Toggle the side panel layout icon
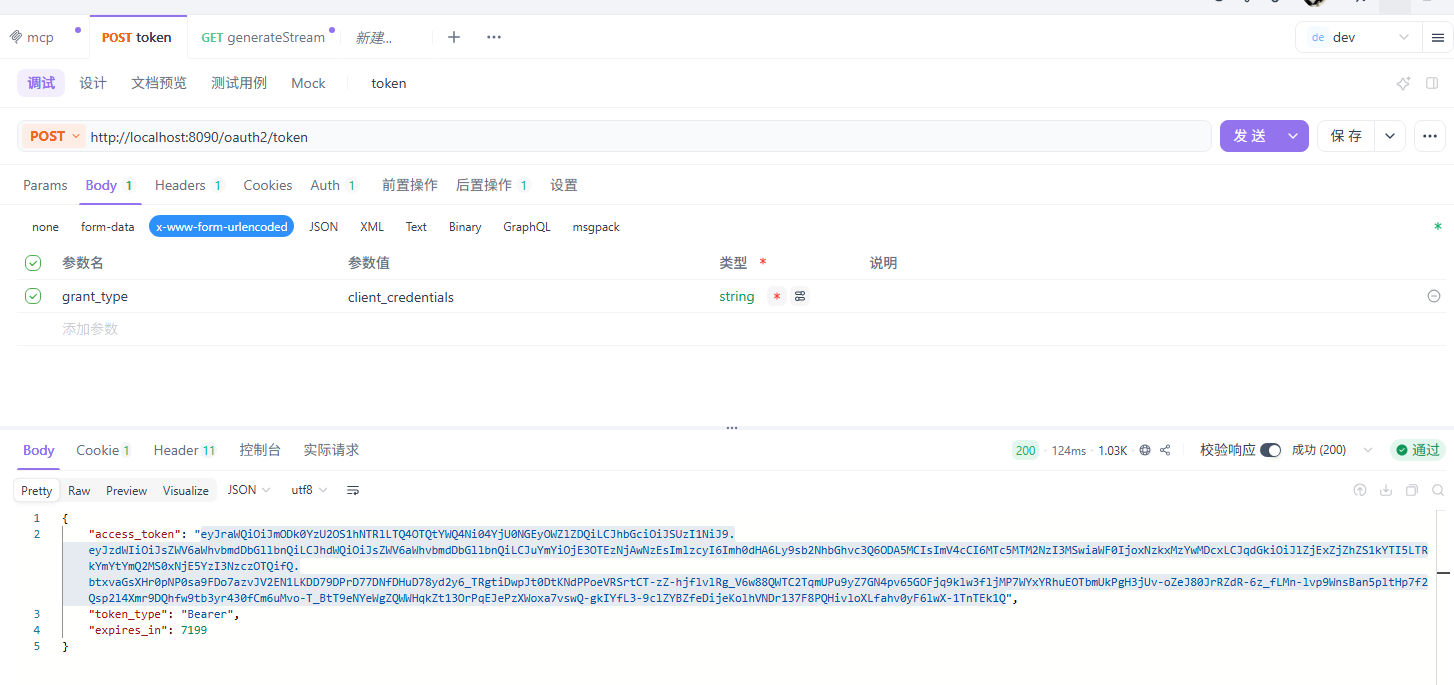Viewport: 1454px width, 685px height. click(1432, 84)
